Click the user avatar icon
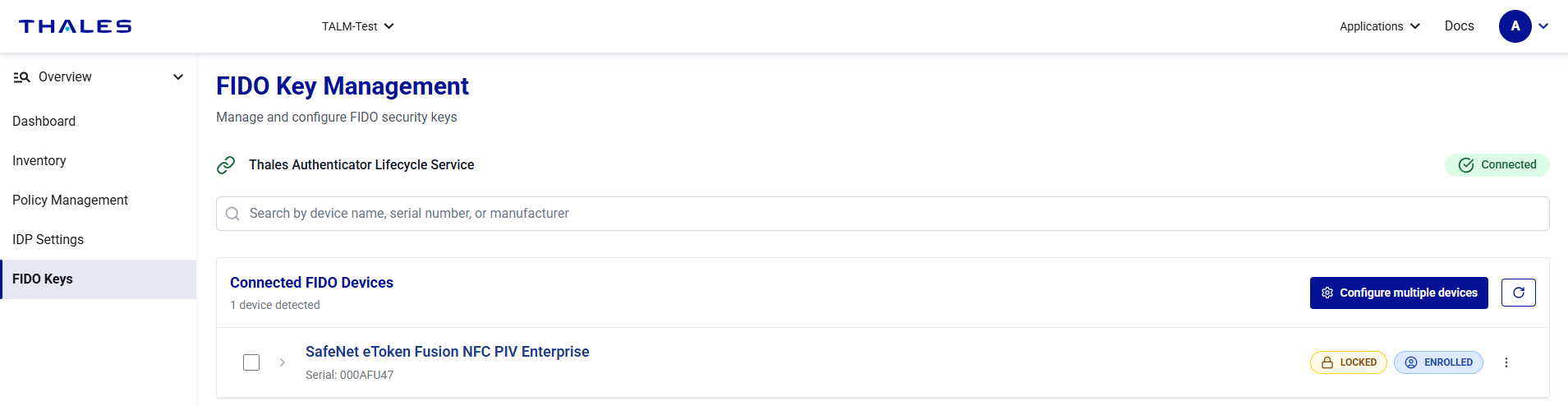Image resolution: width=1568 pixels, height=406 pixels. [x=1515, y=26]
